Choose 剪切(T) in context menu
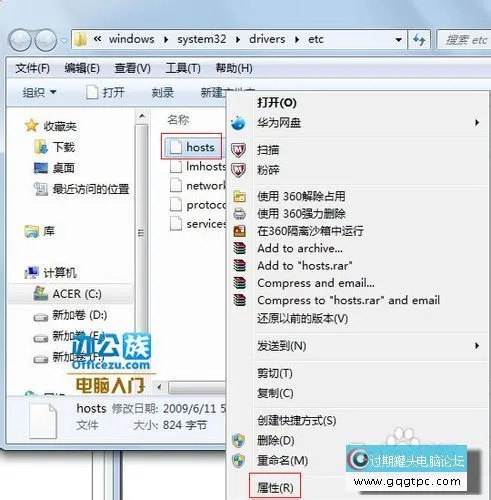Image resolution: width=491 pixels, height=500 pixels. click(275, 373)
